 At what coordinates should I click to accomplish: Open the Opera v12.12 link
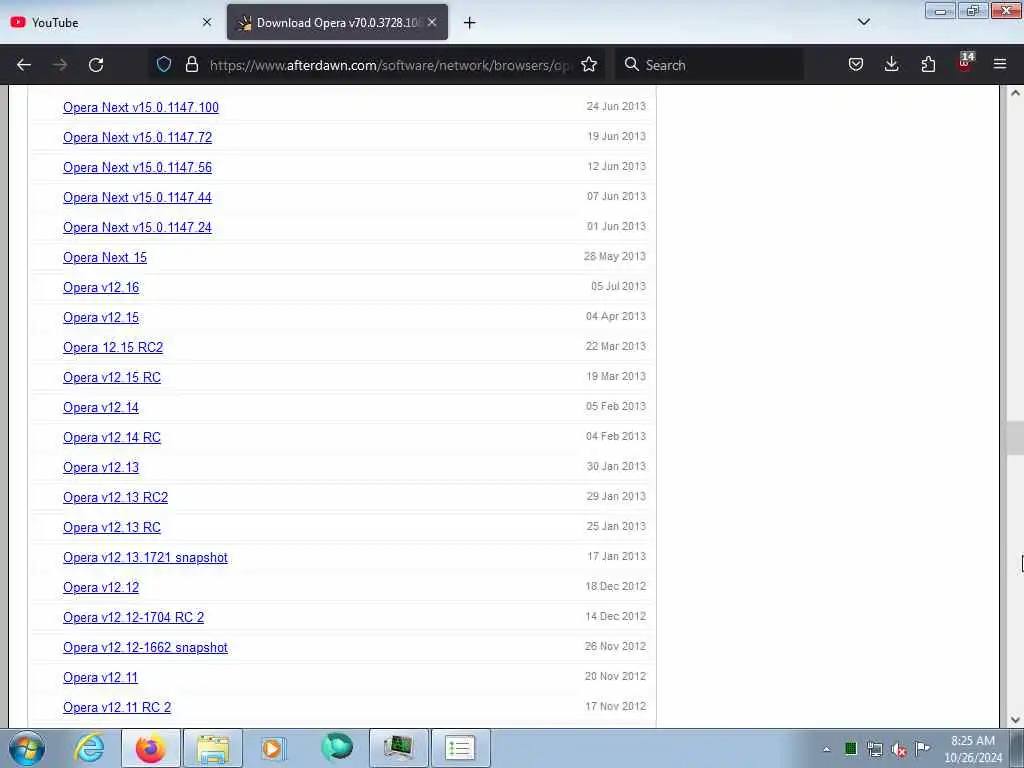point(101,588)
